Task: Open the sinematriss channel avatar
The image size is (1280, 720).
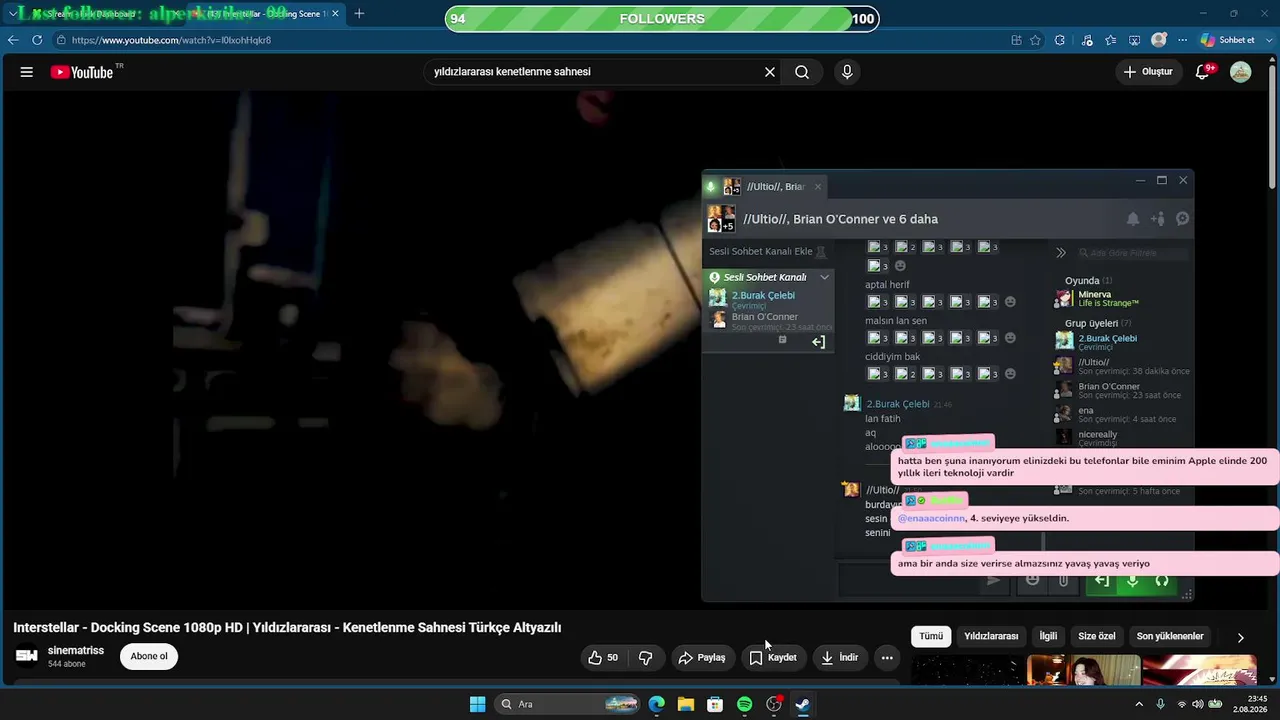Action: pyautogui.click(x=27, y=656)
